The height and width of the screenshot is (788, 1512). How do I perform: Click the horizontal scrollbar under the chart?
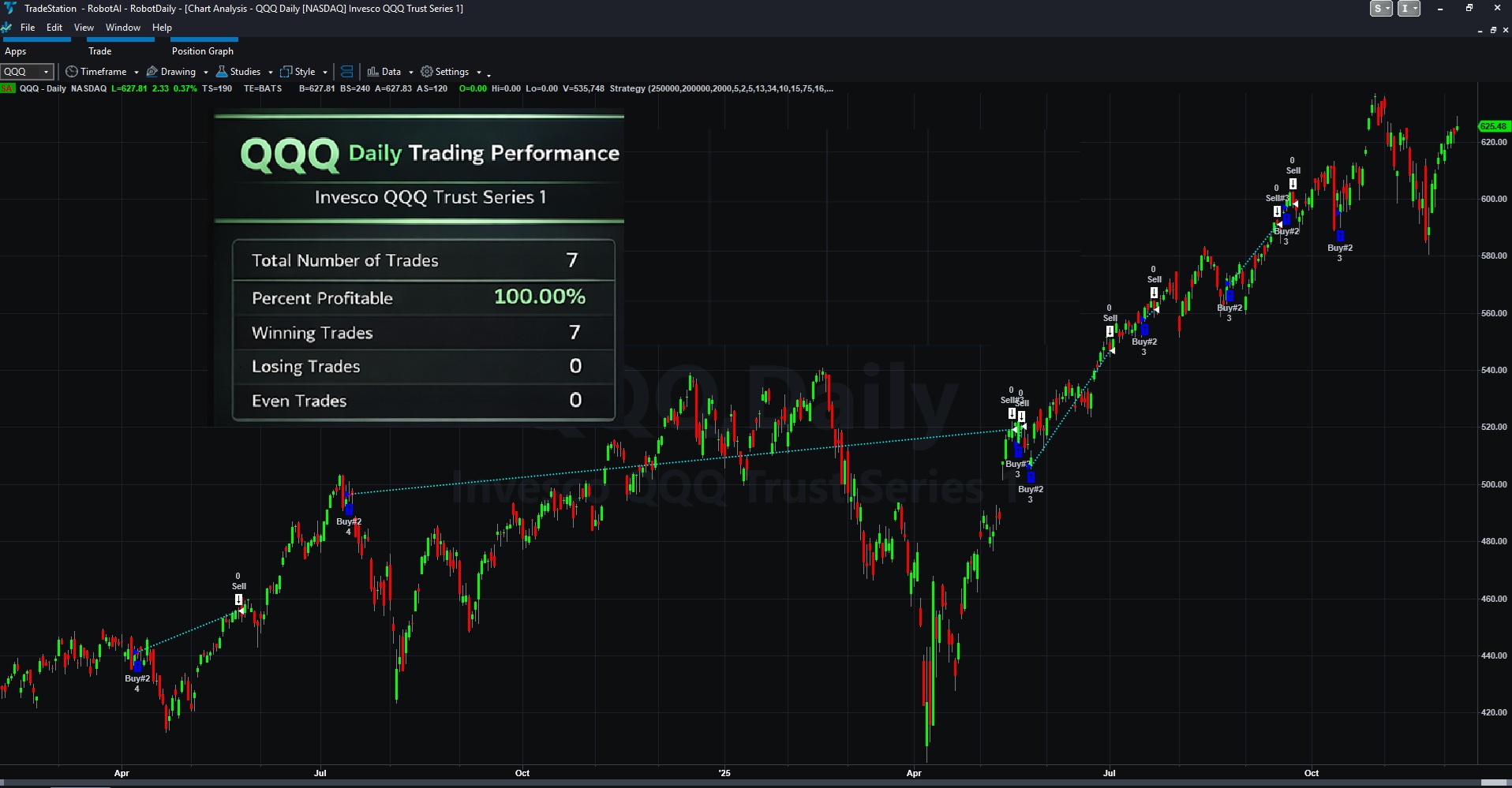coord(756,783)
